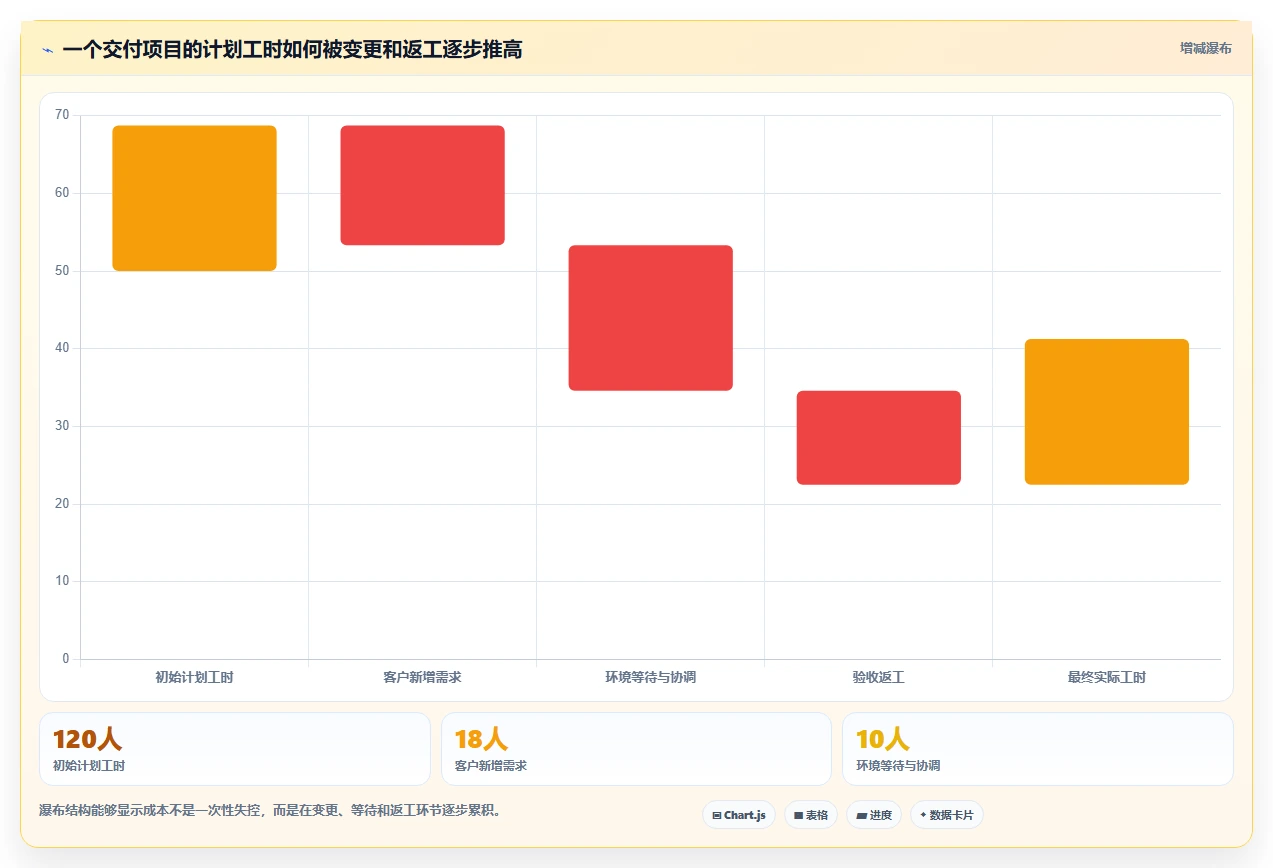Select the 进度 tag chip
This screenshot has width=1273, height=868.
tap(874, 815)
